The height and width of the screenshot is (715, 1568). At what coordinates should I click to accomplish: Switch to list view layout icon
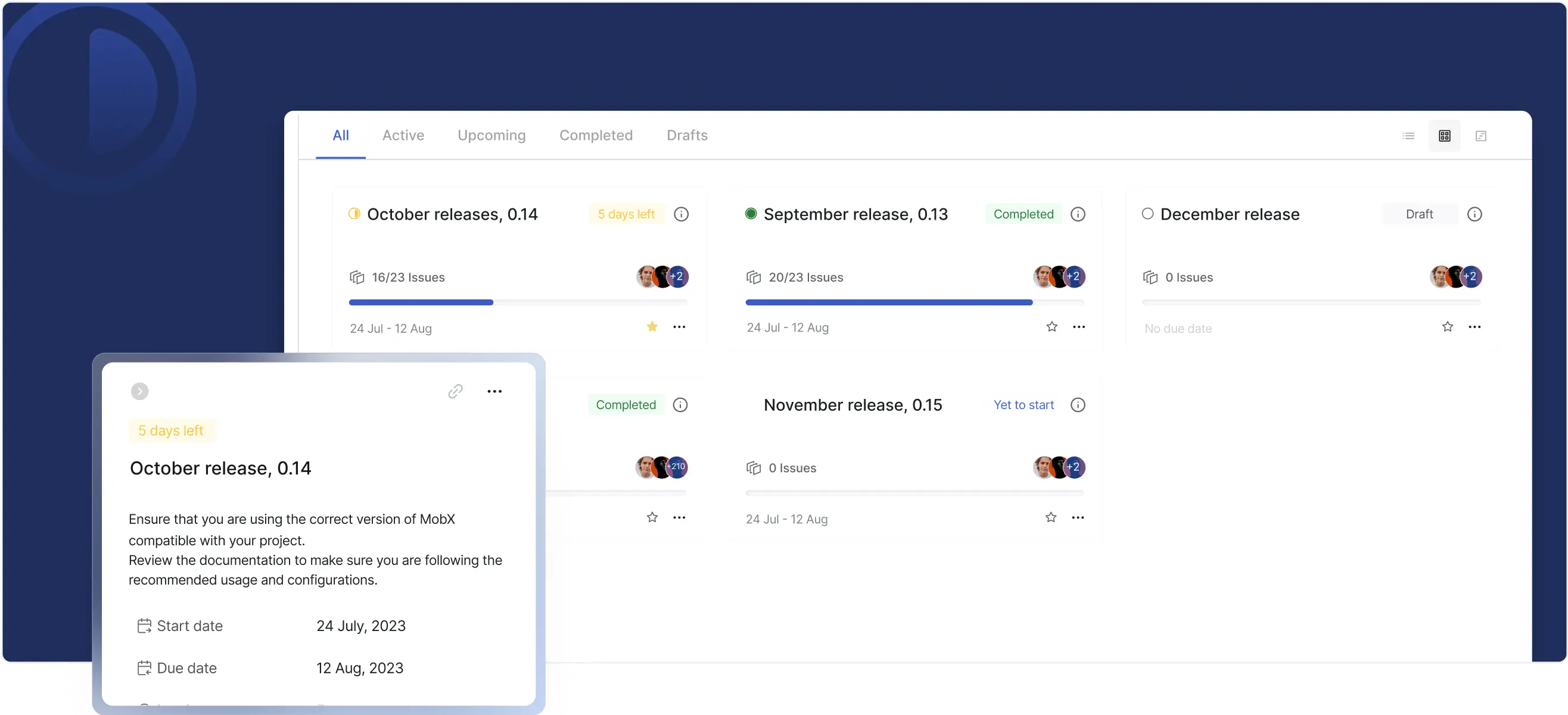click(1408, 136)
